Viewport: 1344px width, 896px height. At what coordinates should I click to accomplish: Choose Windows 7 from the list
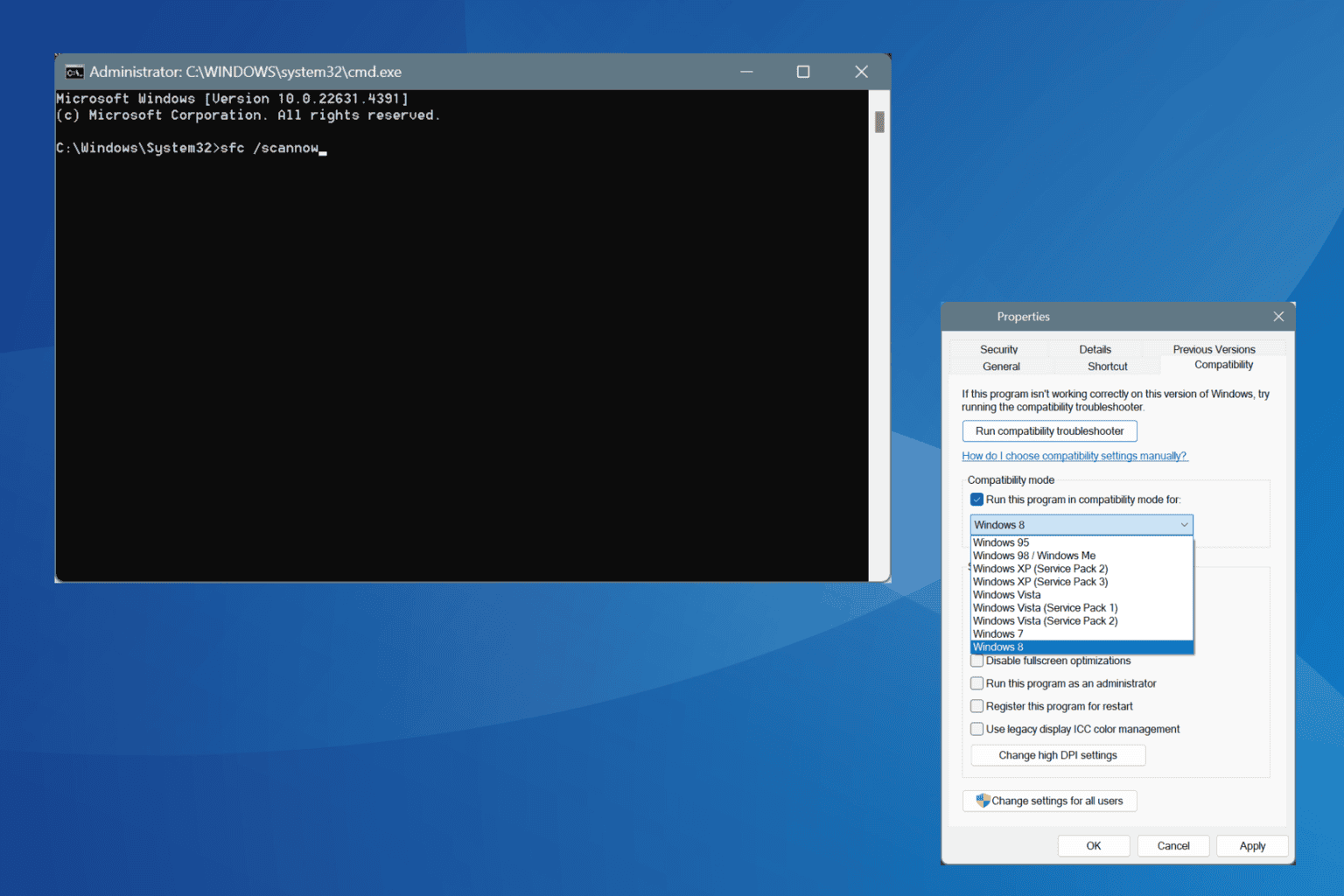[x=1082, y=634]
